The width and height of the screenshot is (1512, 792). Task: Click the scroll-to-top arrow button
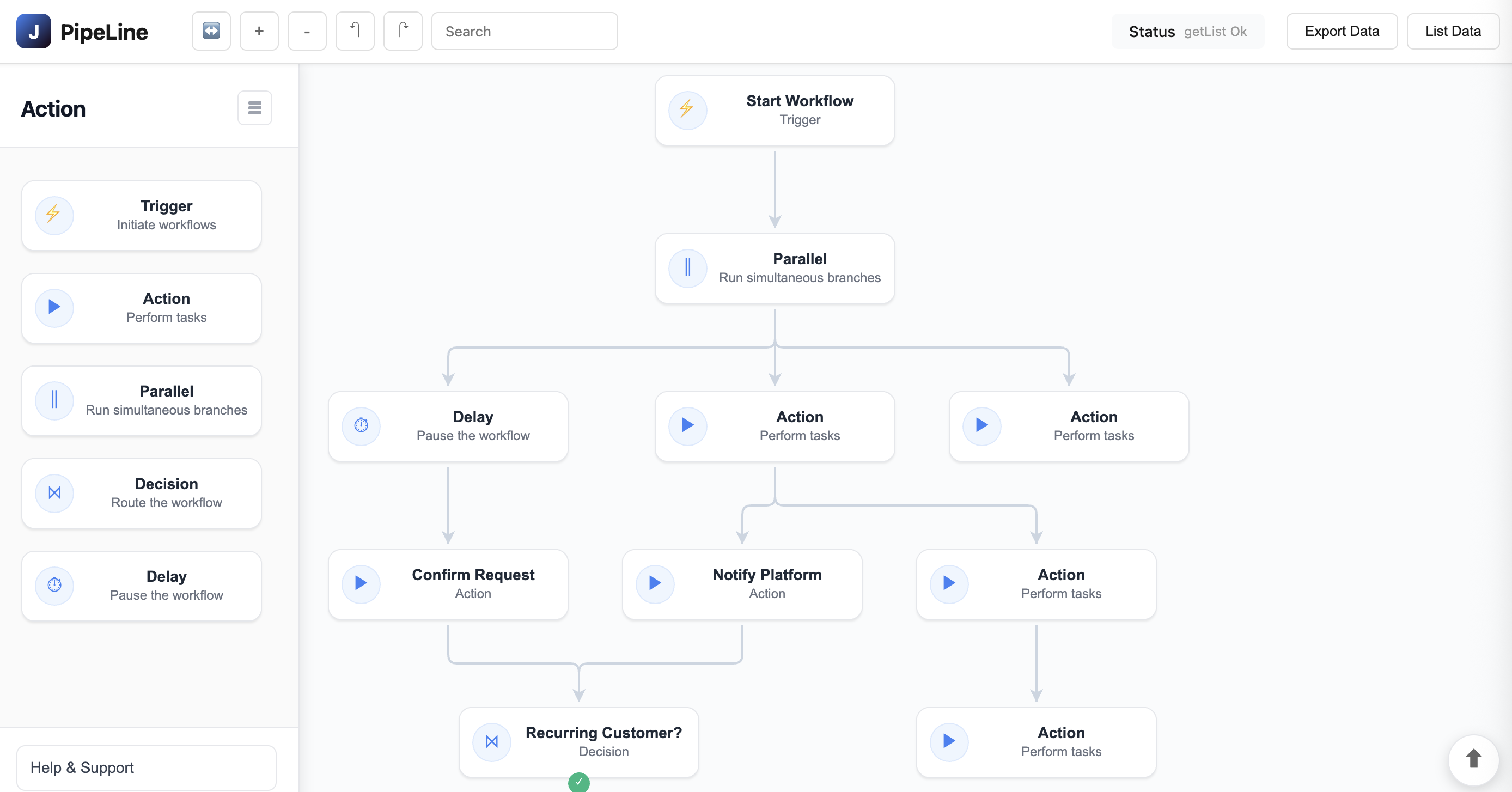[x=1473, y=759]
